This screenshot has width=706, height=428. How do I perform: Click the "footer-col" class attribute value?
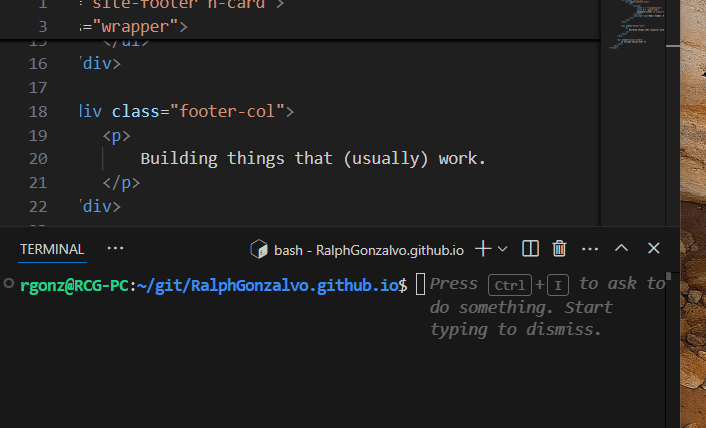click(x=229, y=111)
